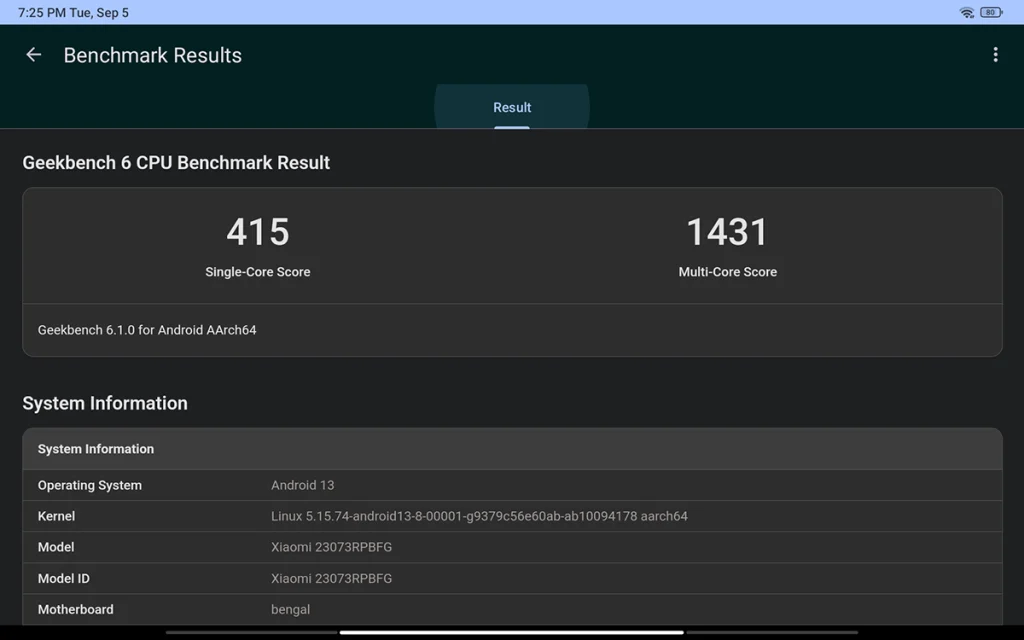The image size is (1024, 640).
Task: Tap the Model ID value Xiaomi 23073RPBFG
Action: (332, 579)
